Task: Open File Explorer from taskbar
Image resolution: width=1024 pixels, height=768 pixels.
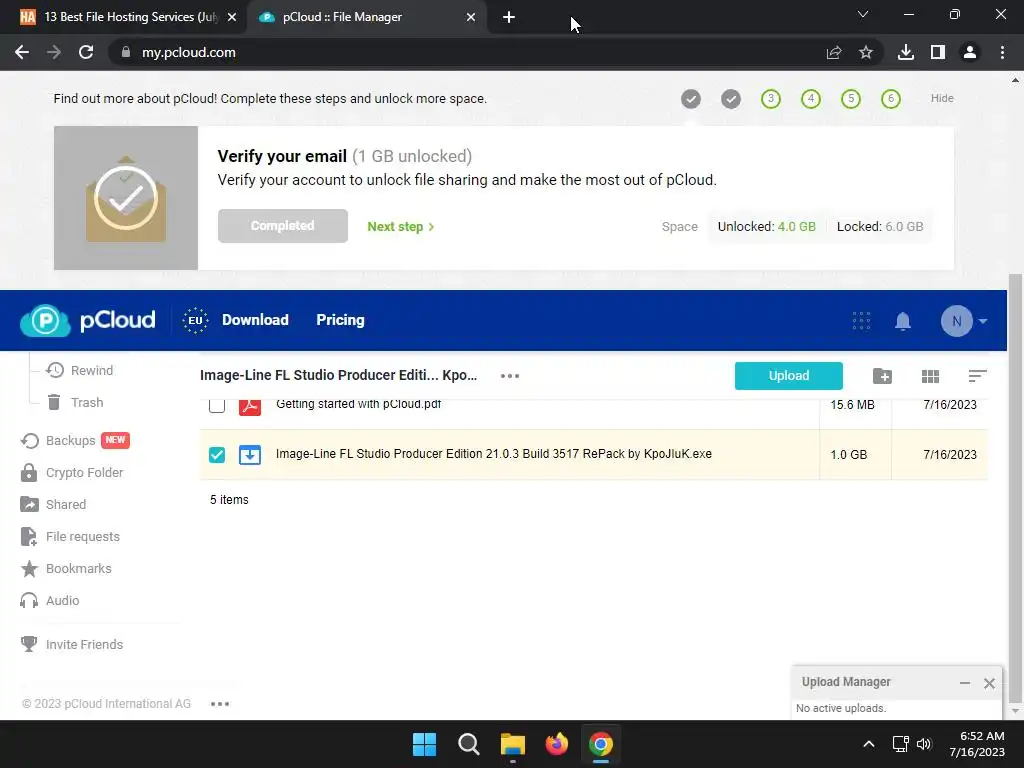Action: [x=513, y=744]
